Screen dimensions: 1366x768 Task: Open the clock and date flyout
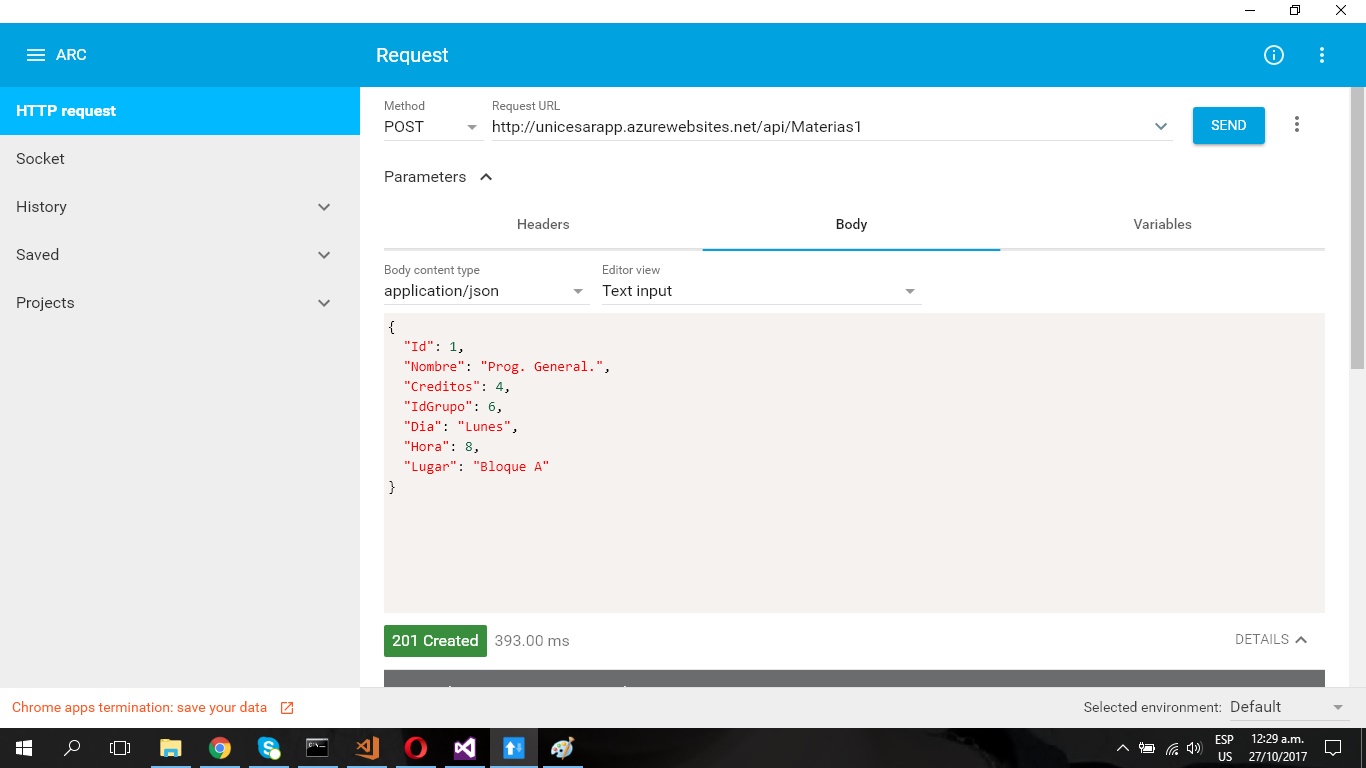(1277, 748)
